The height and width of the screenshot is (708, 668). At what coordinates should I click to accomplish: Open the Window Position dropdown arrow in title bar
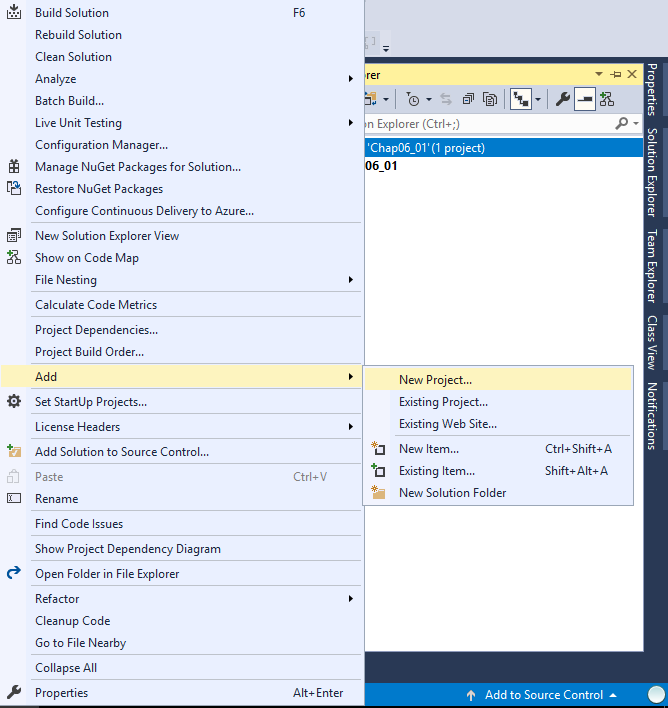599,75
